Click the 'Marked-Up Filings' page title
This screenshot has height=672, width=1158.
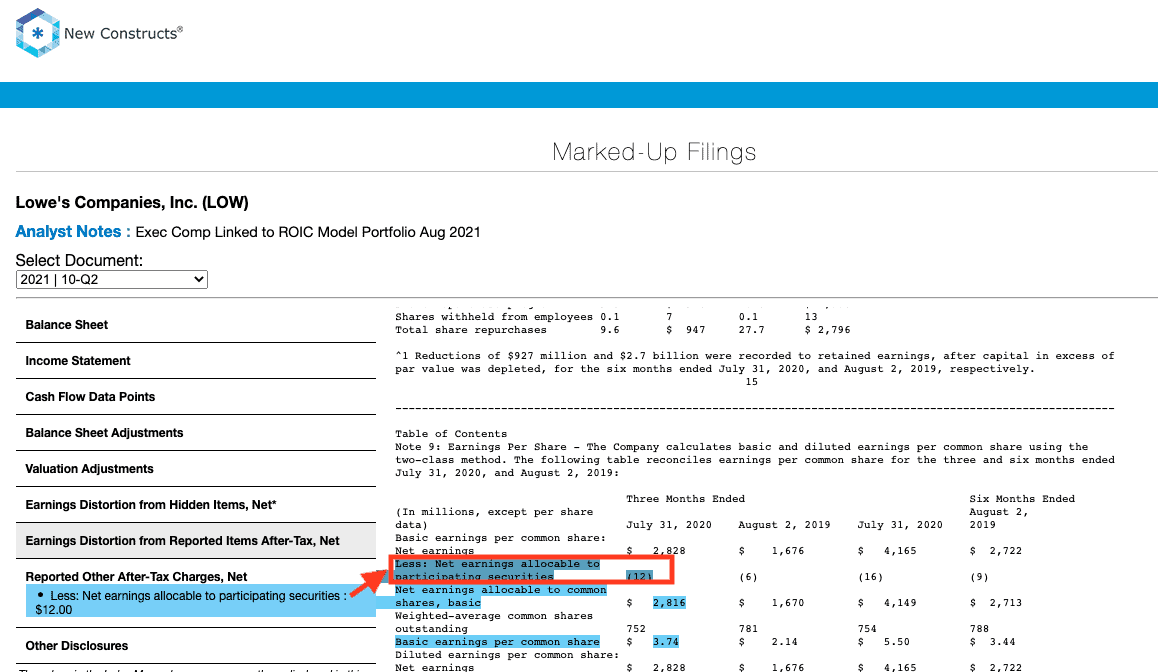tap(654, 151)
